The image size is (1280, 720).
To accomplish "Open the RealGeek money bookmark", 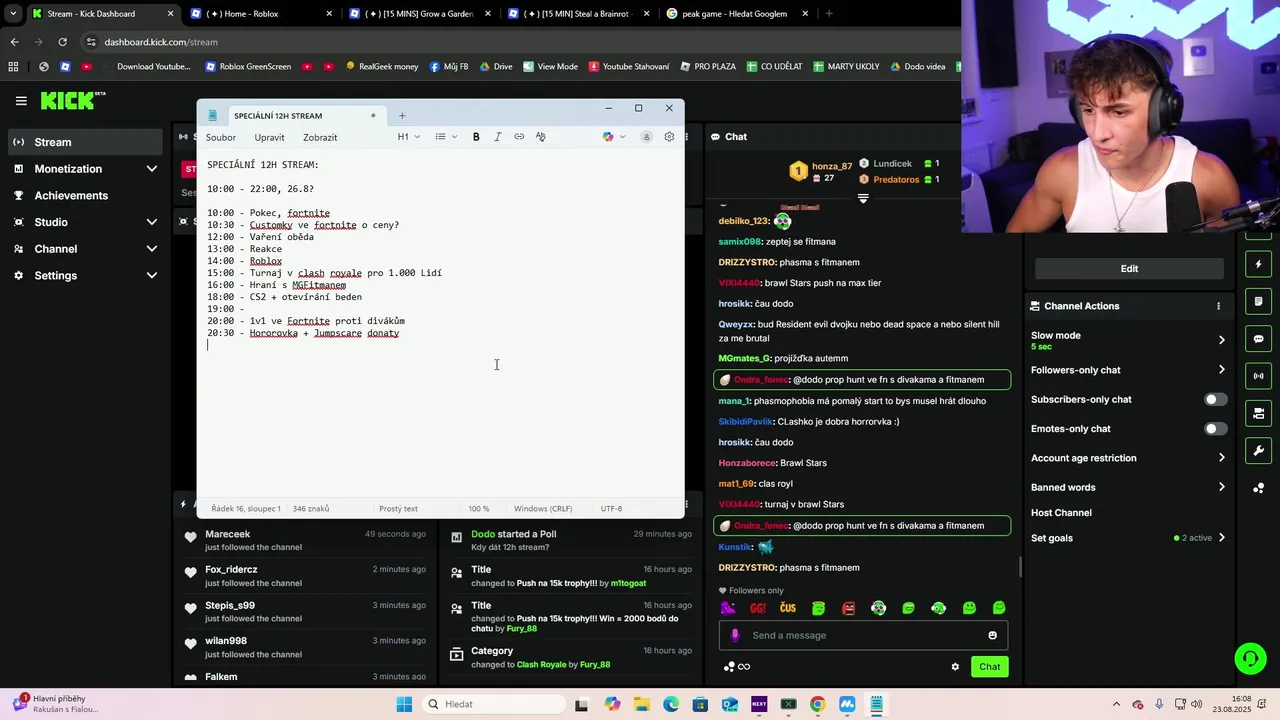I will (x=382, y=67).
